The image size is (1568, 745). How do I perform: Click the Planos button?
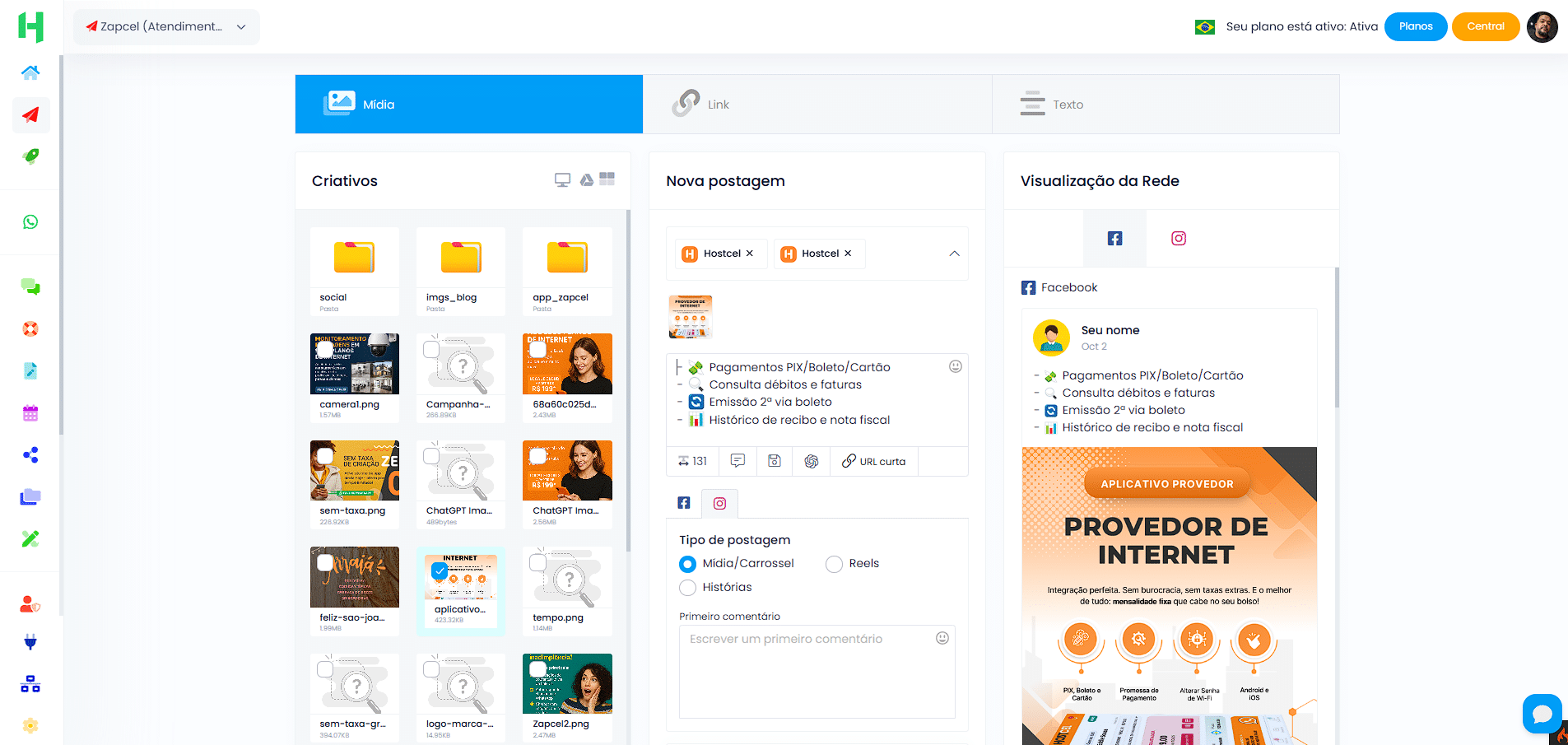pos(1415,26)
